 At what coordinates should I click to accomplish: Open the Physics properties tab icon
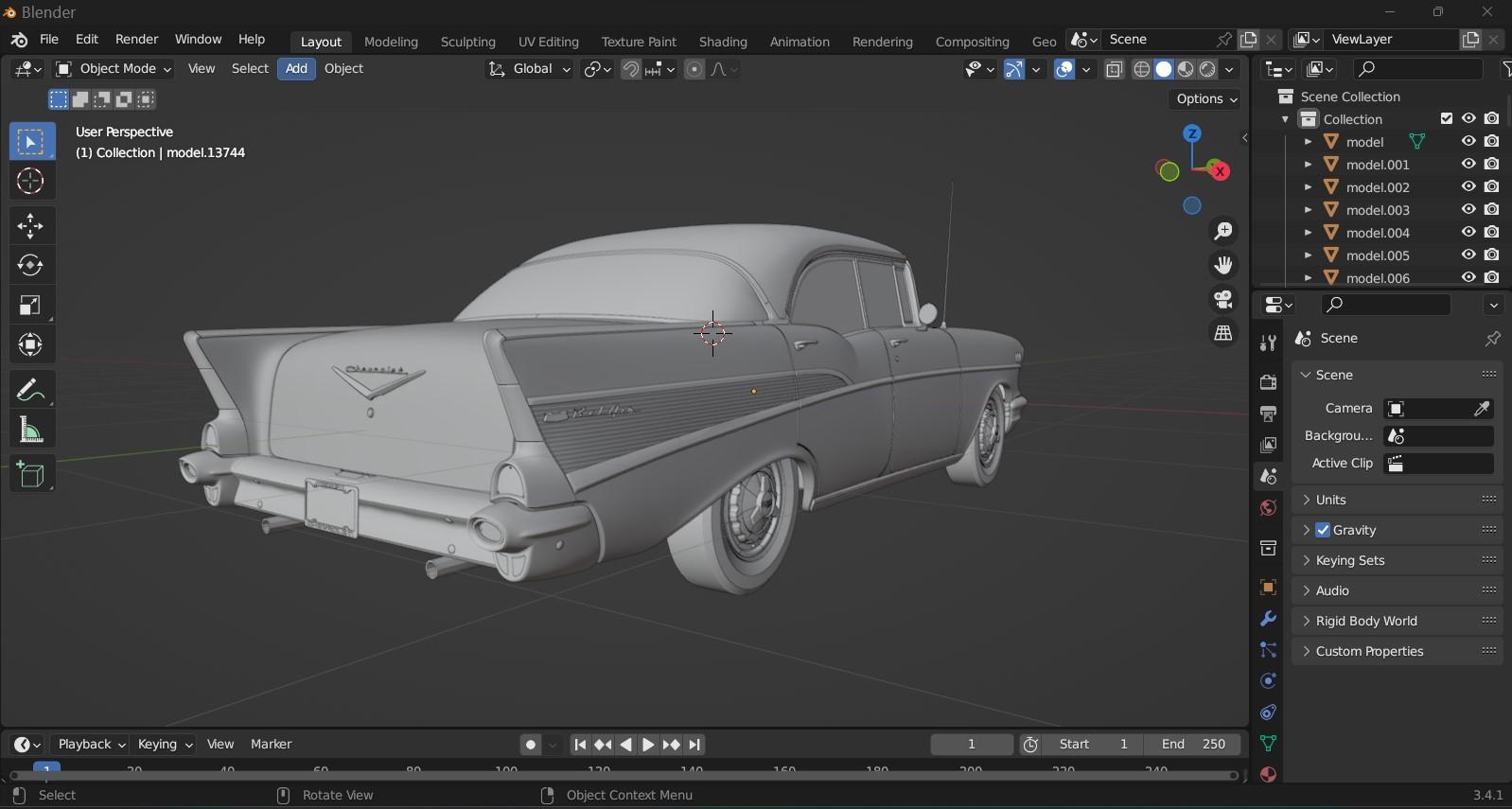1269,680
